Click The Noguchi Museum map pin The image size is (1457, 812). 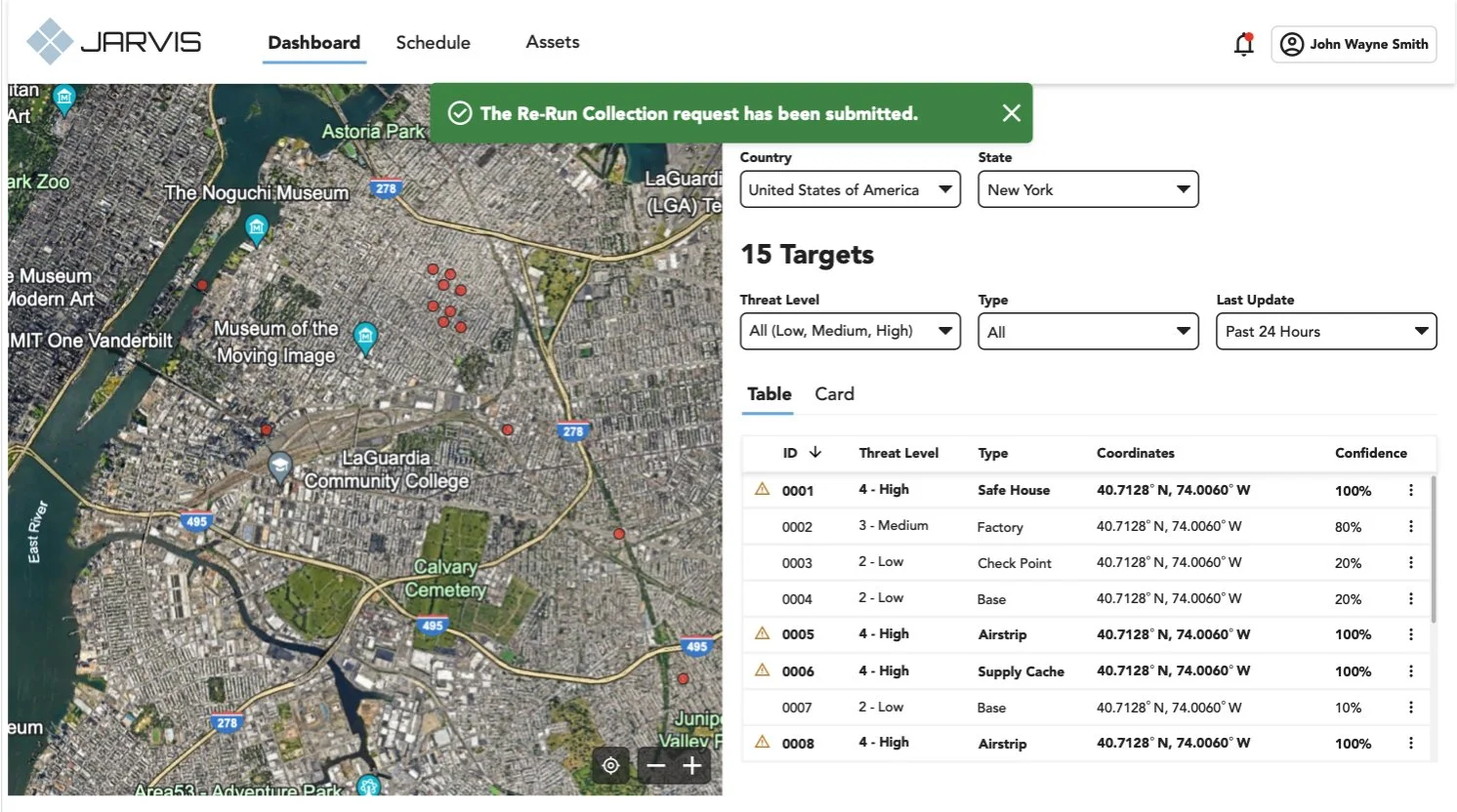(256, 229)
